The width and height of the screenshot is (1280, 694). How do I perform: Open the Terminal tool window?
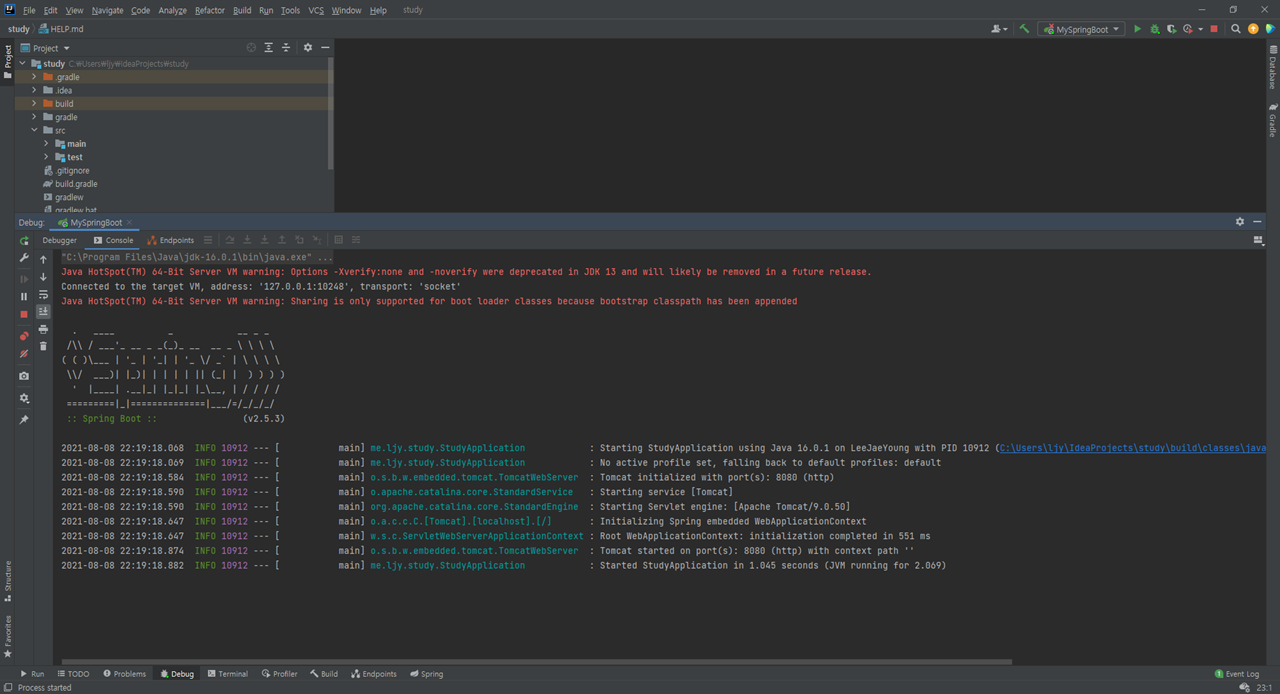click(x=227, y=674)
